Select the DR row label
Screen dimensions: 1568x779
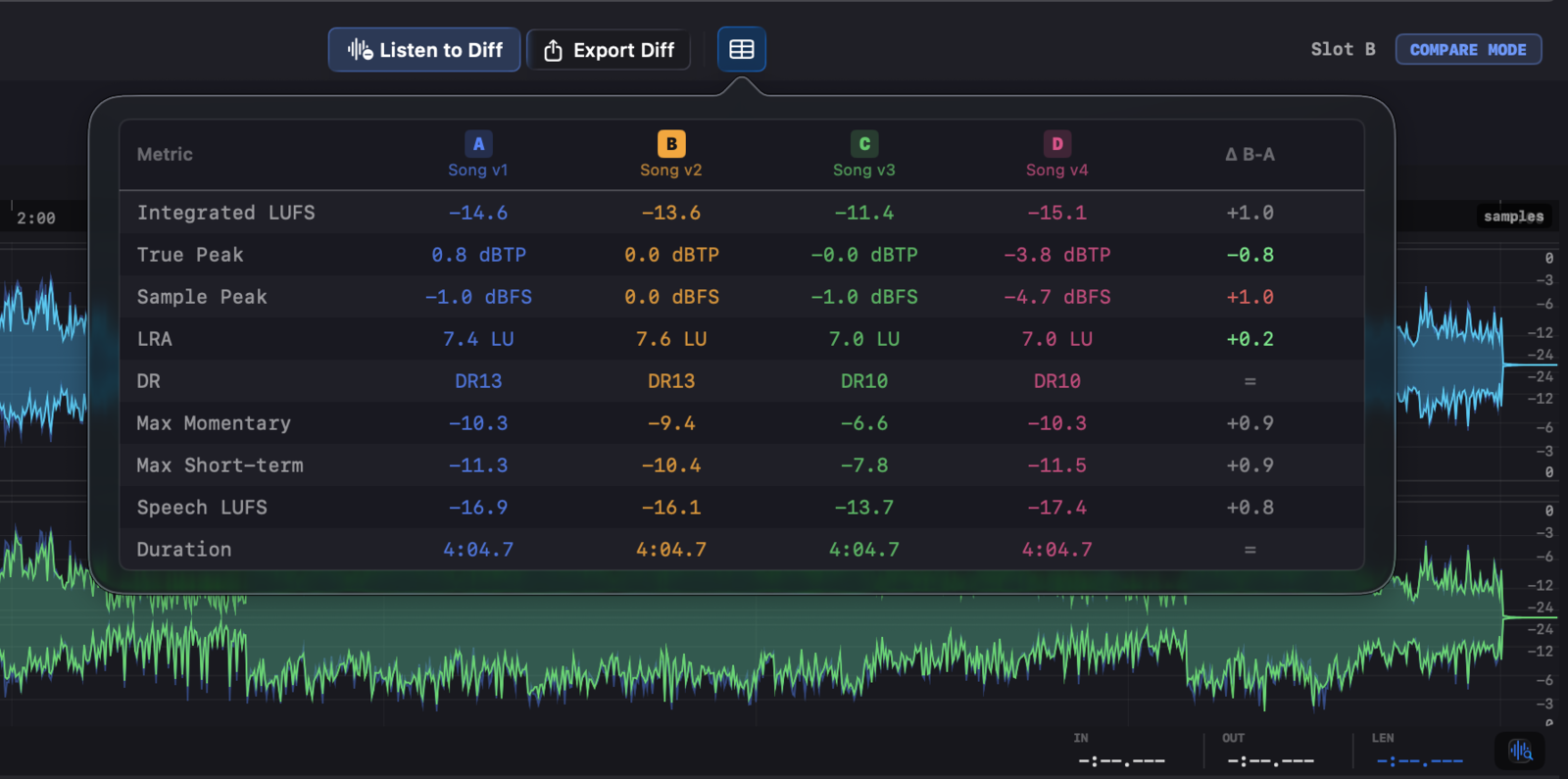pos(148,381)
